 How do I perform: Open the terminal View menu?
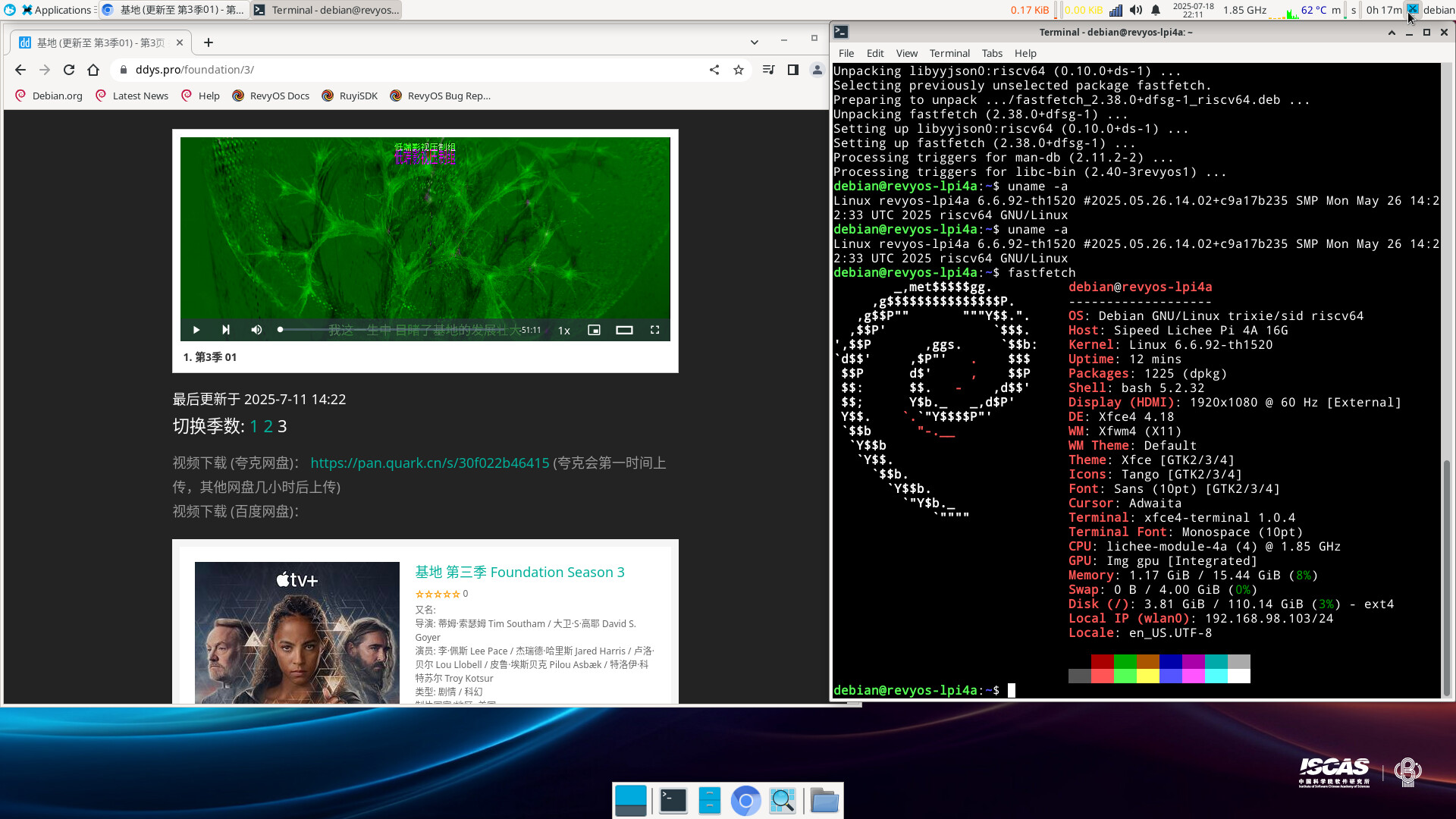[x=906, y=53]
